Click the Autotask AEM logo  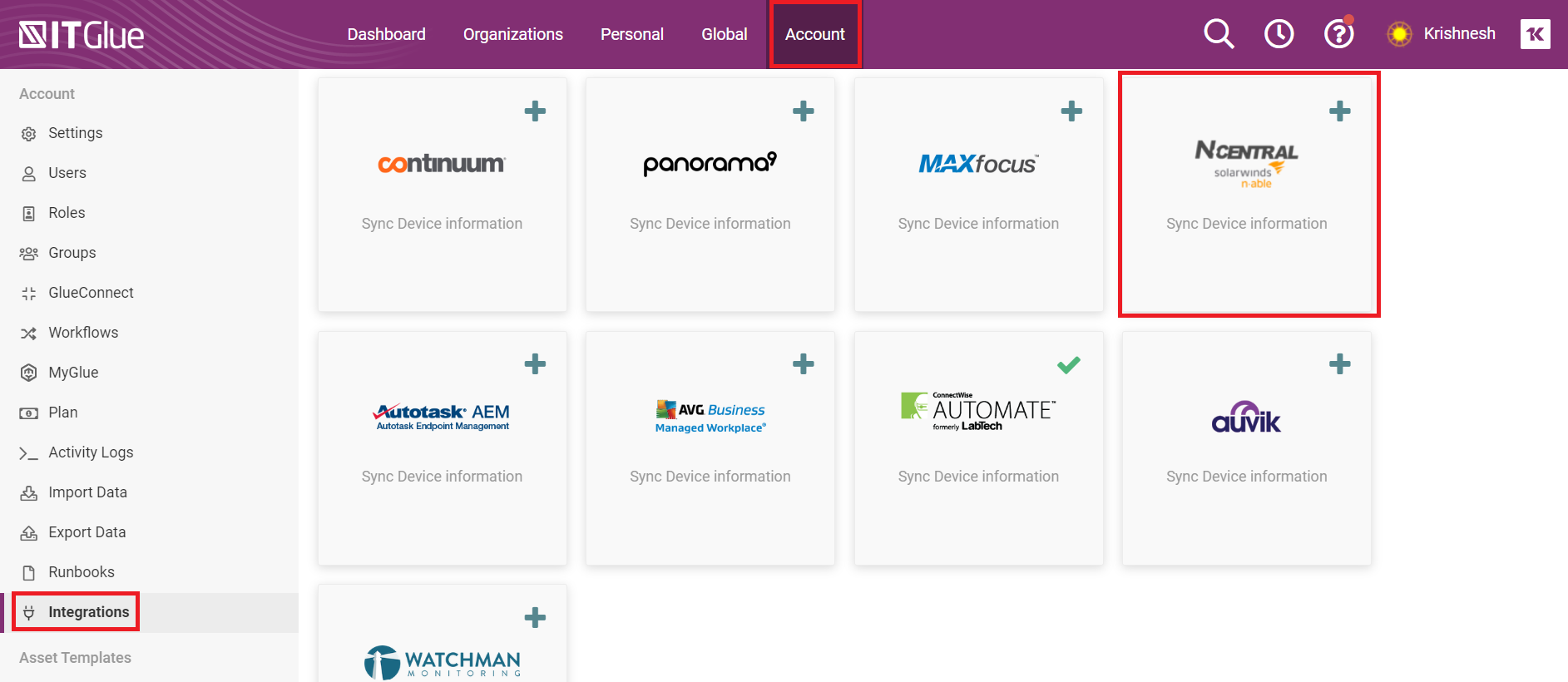pyautogui.click(x=442, y=417)
